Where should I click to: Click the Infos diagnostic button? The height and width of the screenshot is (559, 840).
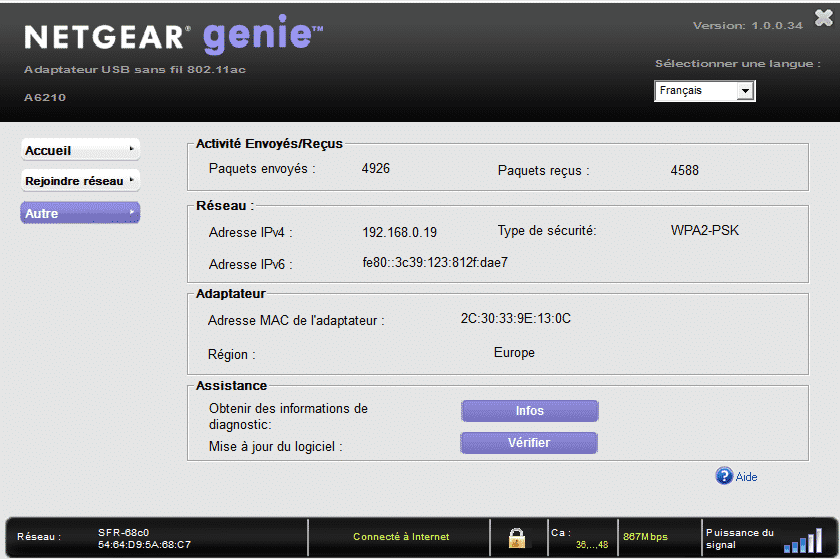529,411
